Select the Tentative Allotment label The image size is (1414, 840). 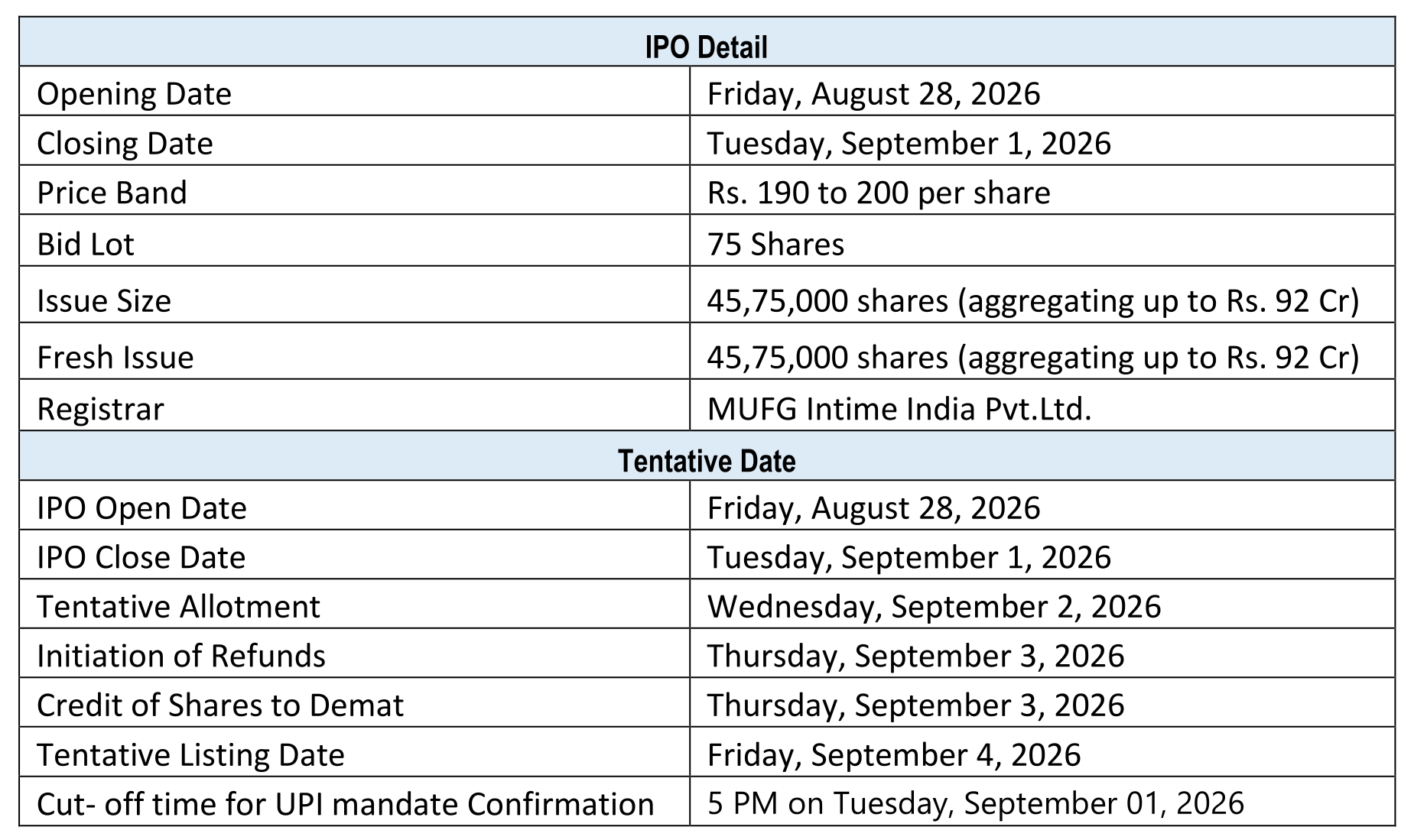[178, 607]
